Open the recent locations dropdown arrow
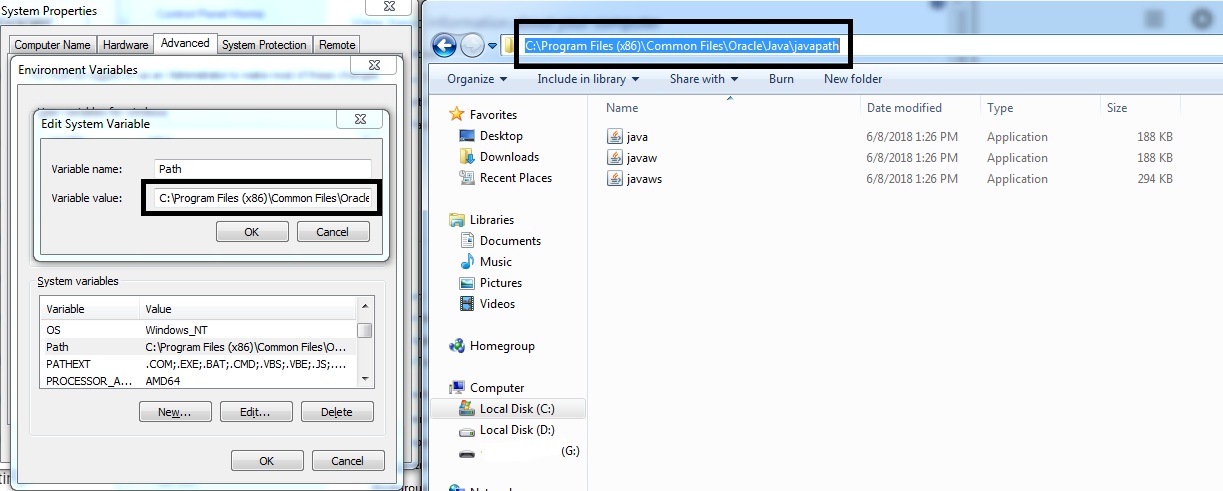Screen dimensions: 1223x491 [493, 46]
